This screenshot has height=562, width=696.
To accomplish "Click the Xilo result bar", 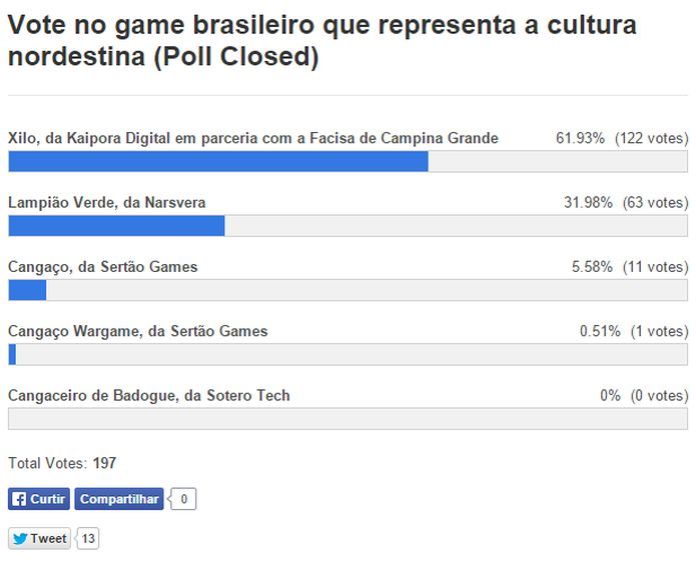I will (x=347, y=161).
